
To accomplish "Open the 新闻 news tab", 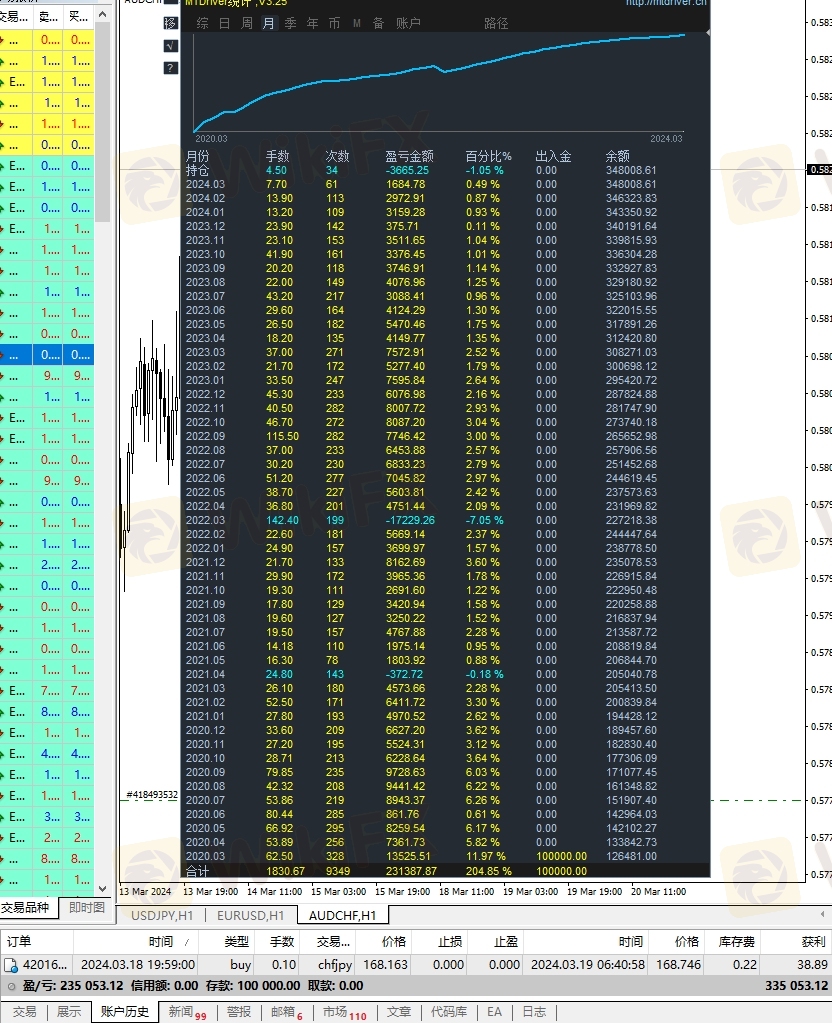I will (187, 1012).
